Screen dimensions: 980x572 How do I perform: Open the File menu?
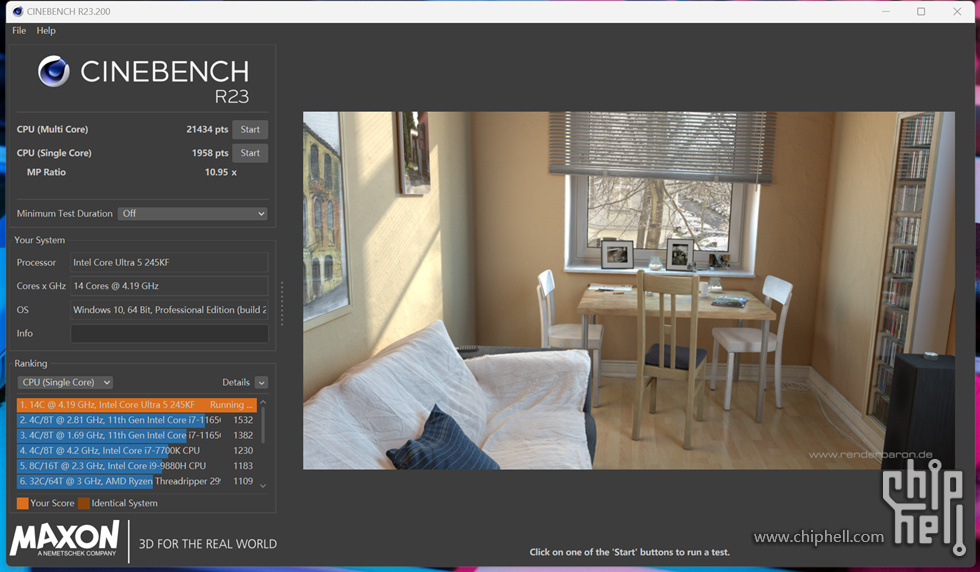(19, 30)
